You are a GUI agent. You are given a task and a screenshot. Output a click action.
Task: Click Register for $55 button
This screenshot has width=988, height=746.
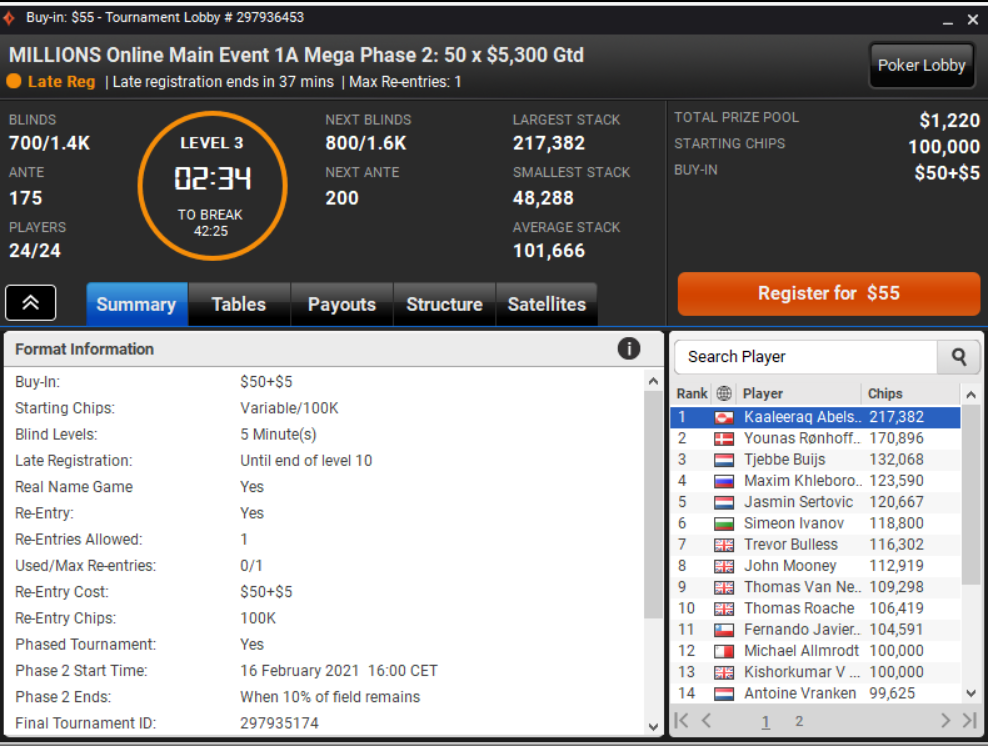point(829,294)
